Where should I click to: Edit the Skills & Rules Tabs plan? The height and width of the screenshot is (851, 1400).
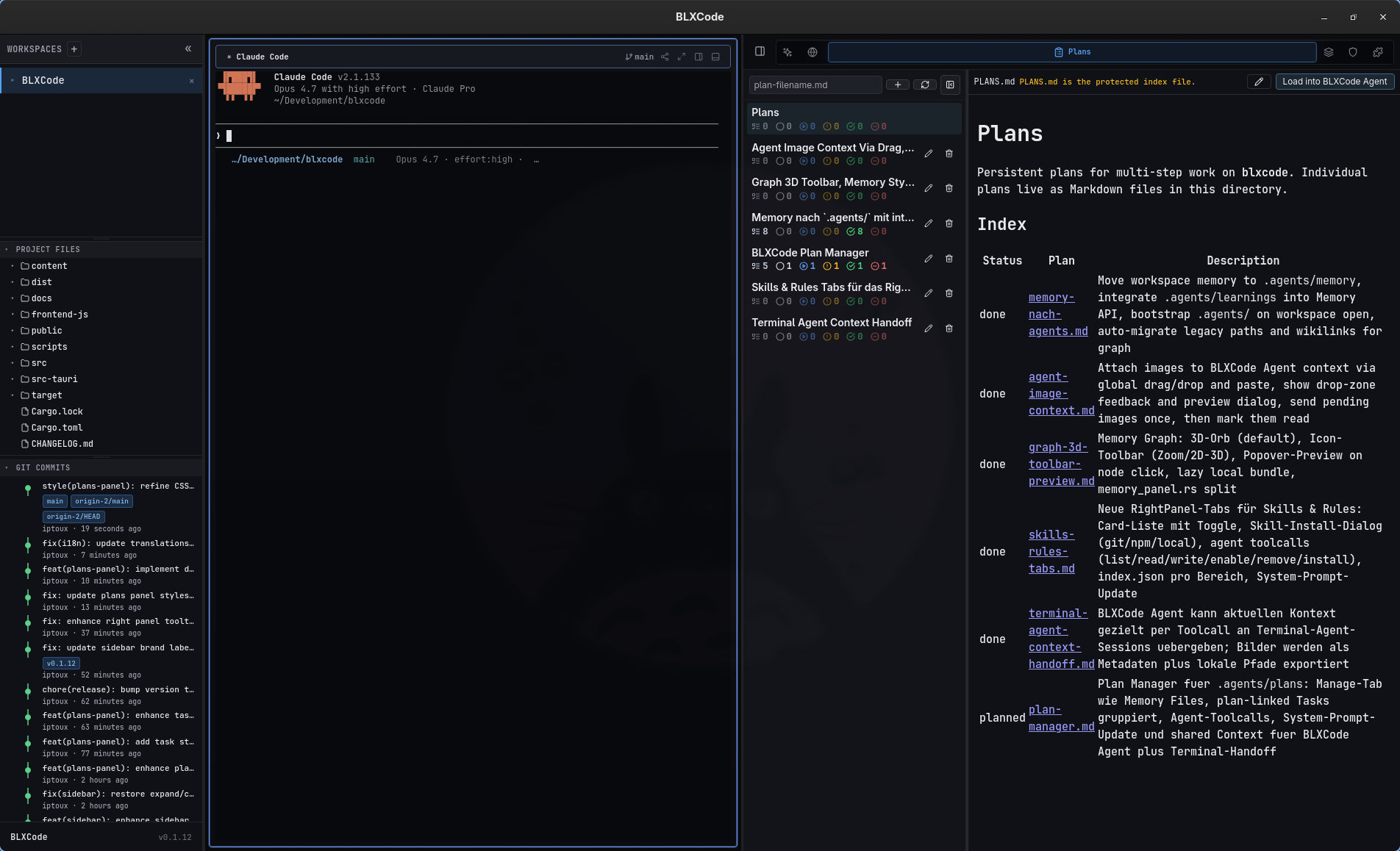point(929,293)
